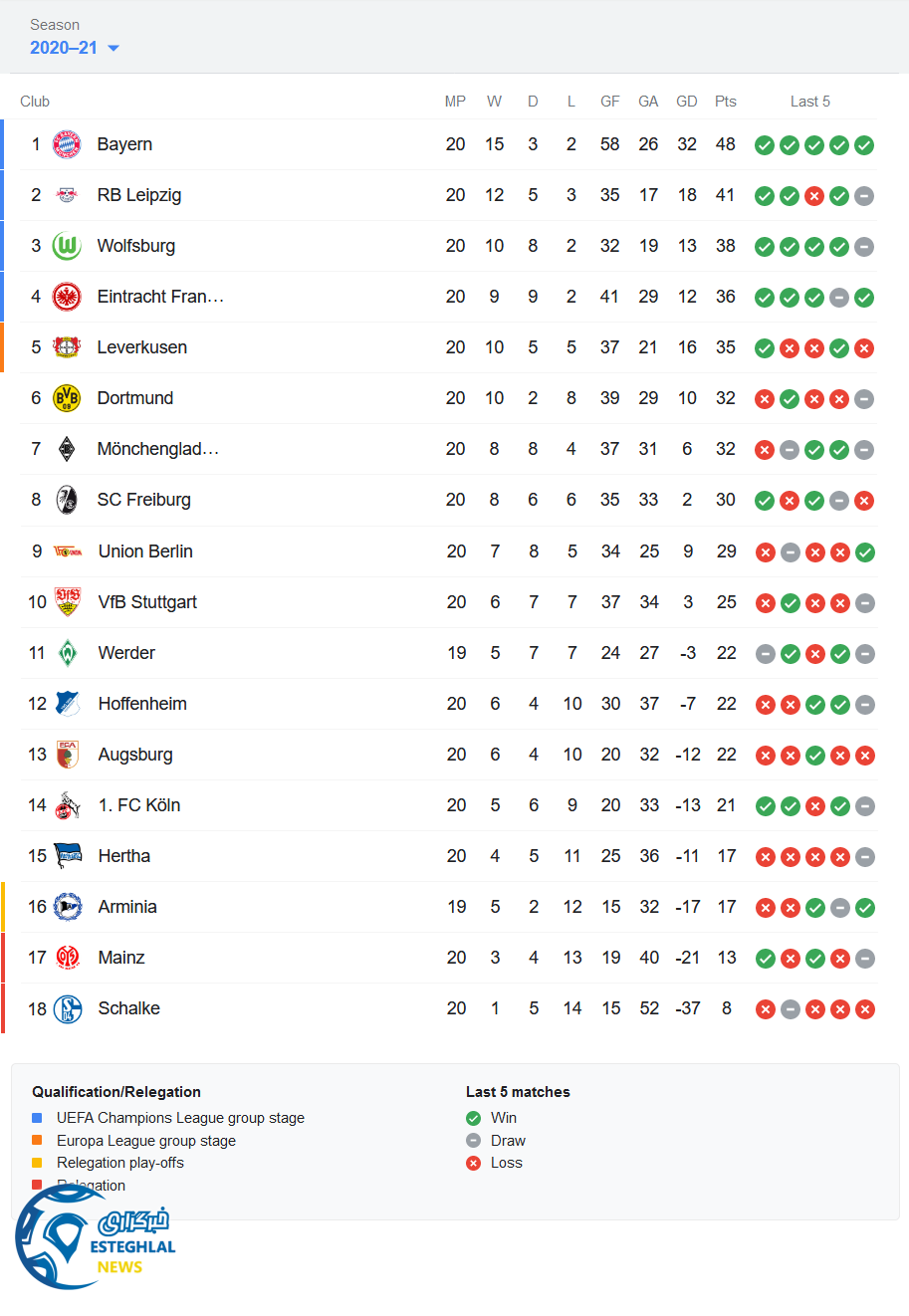Click the Wolfsburg green W logo
Viewport: 909px width, 1316px height.
click(x=67, y=246)
